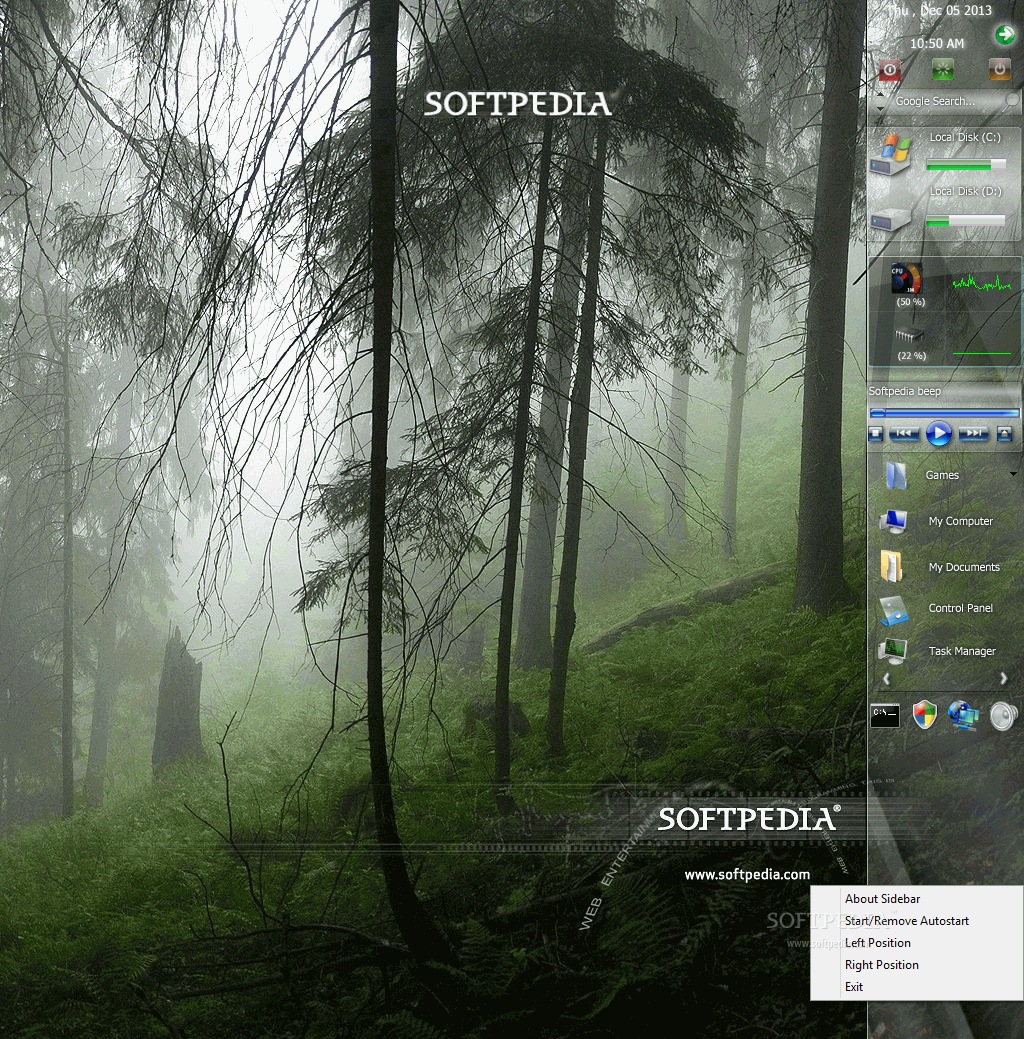
Task: Go to previous shortcuts page arrow
Action: tap(886, 679)
